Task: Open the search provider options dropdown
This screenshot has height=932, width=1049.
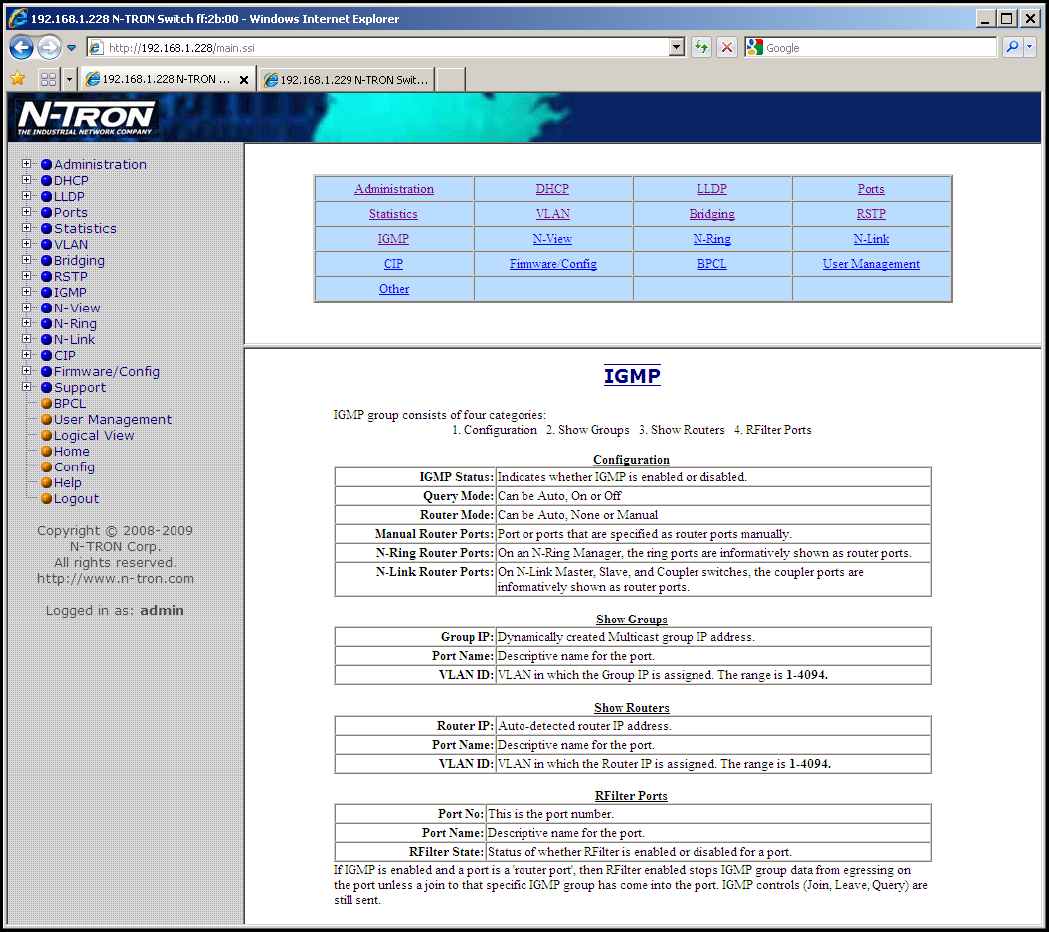Action: click(1030, 48)
